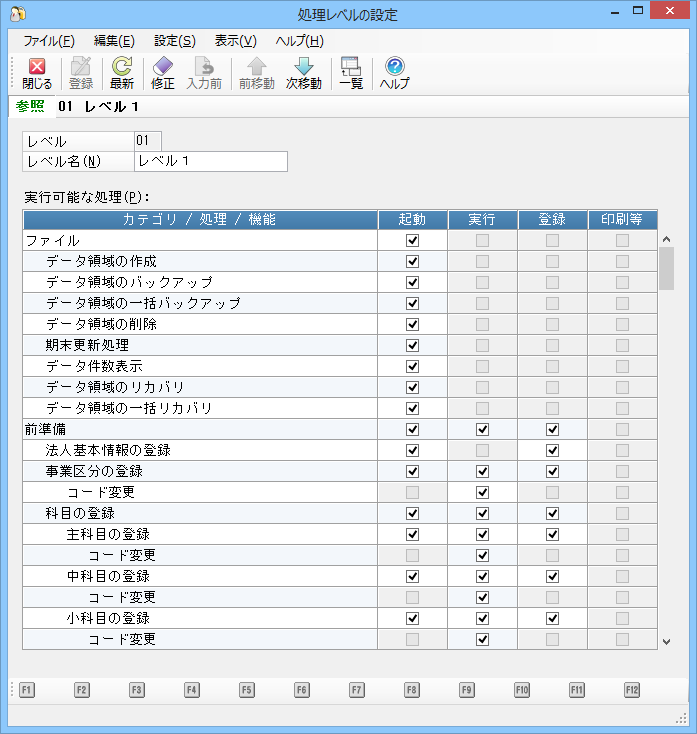Click the 最新 (Refresh) toolbar icon

[x=122, y=67]
